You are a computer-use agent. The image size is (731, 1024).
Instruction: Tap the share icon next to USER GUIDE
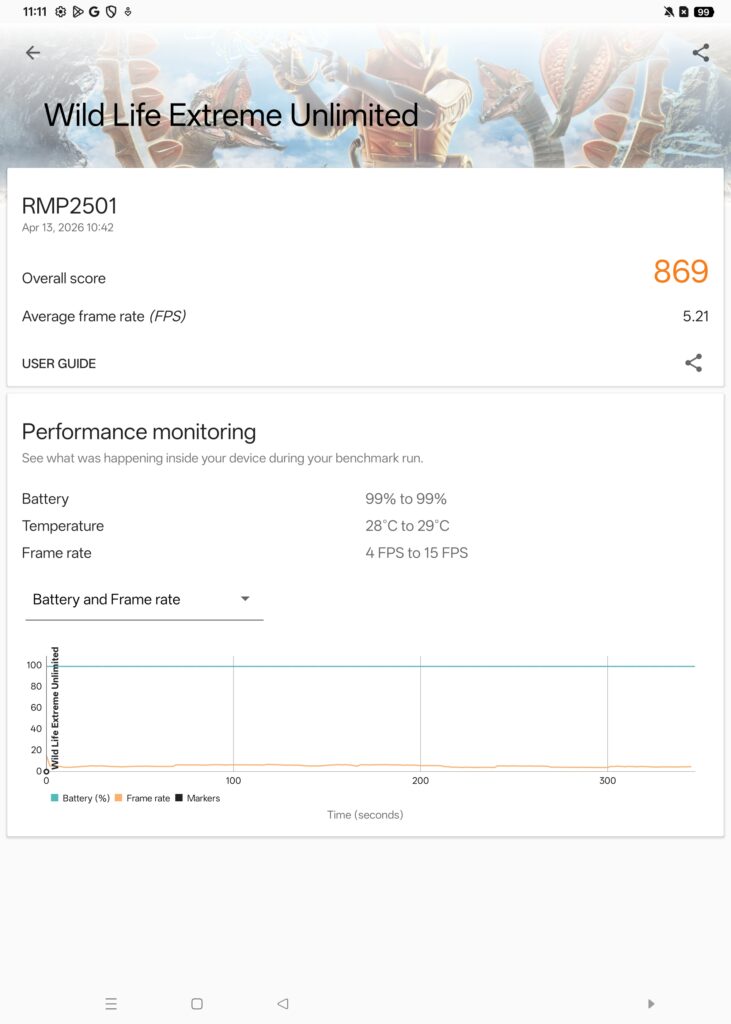(x=694, y=363)
